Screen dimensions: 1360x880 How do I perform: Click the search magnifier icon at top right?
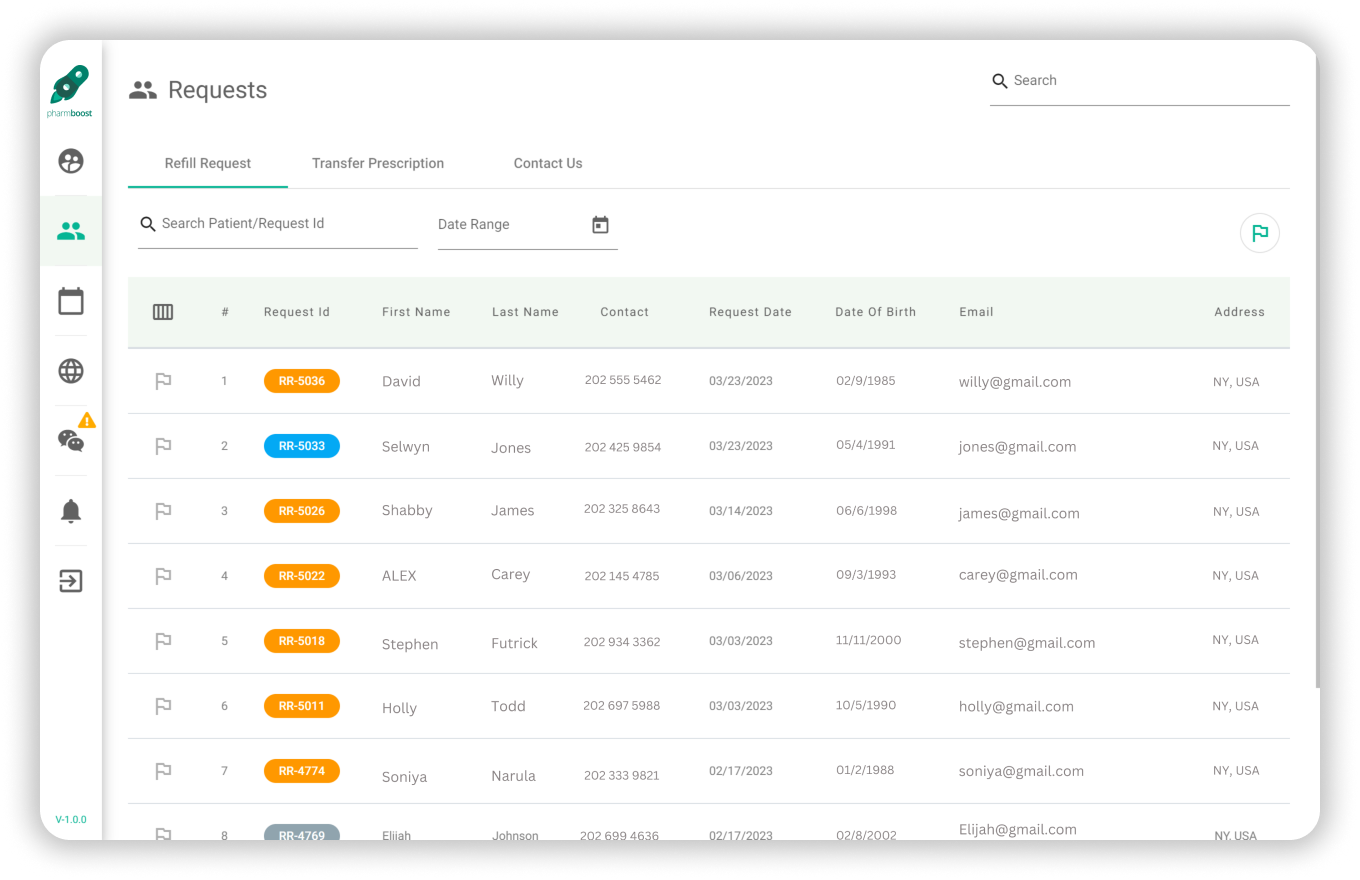1000,81
